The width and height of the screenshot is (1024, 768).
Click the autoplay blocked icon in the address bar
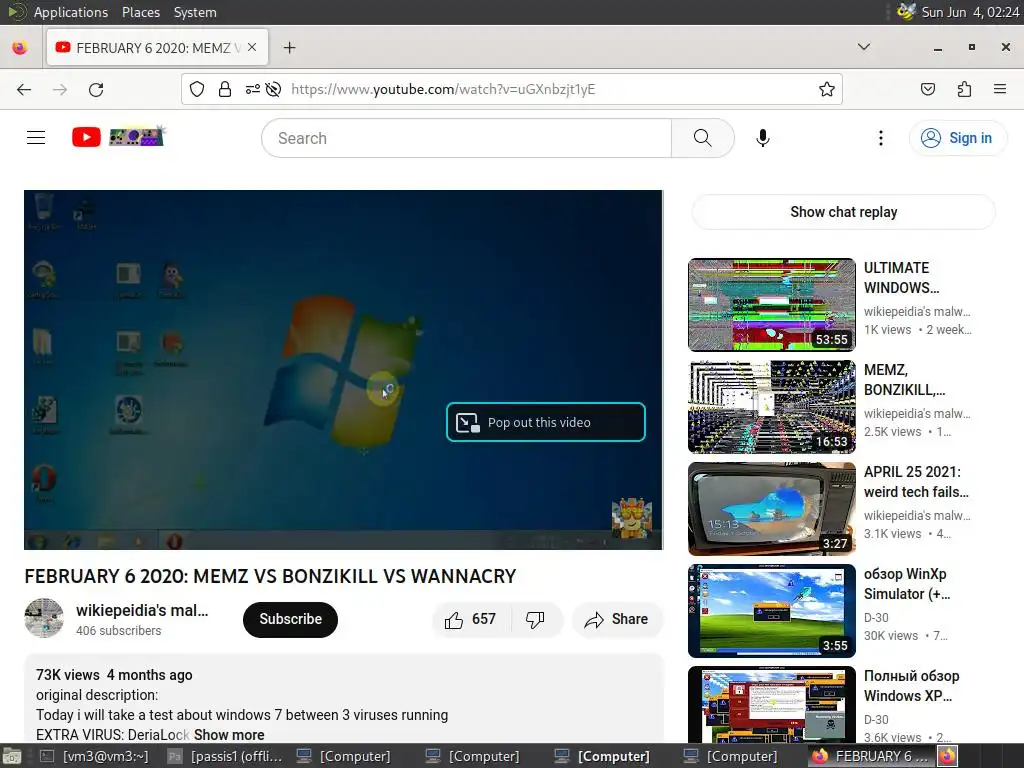click(274, 89)
